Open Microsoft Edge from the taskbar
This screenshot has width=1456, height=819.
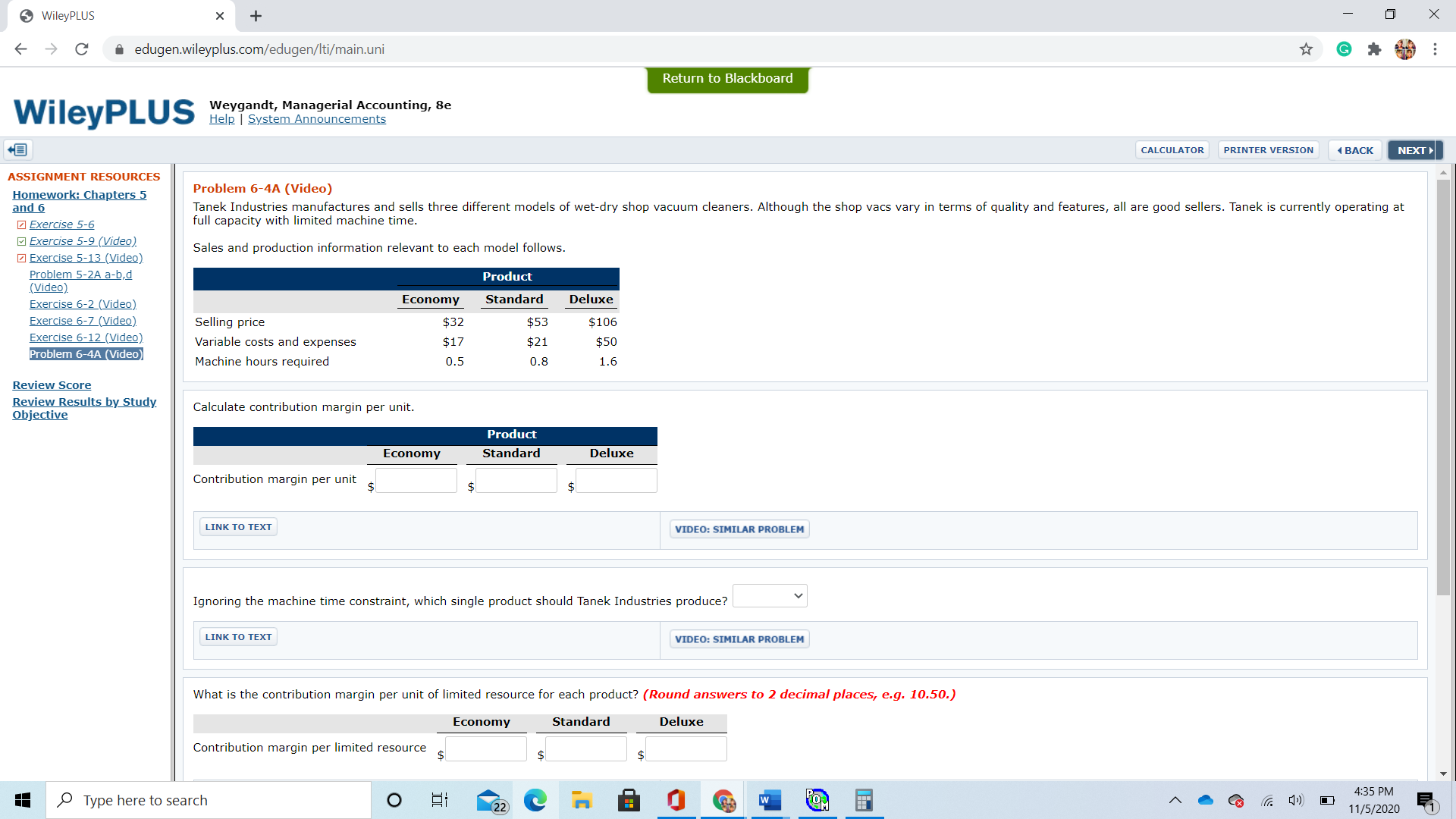pyautogui.click(x=535, y=800)
